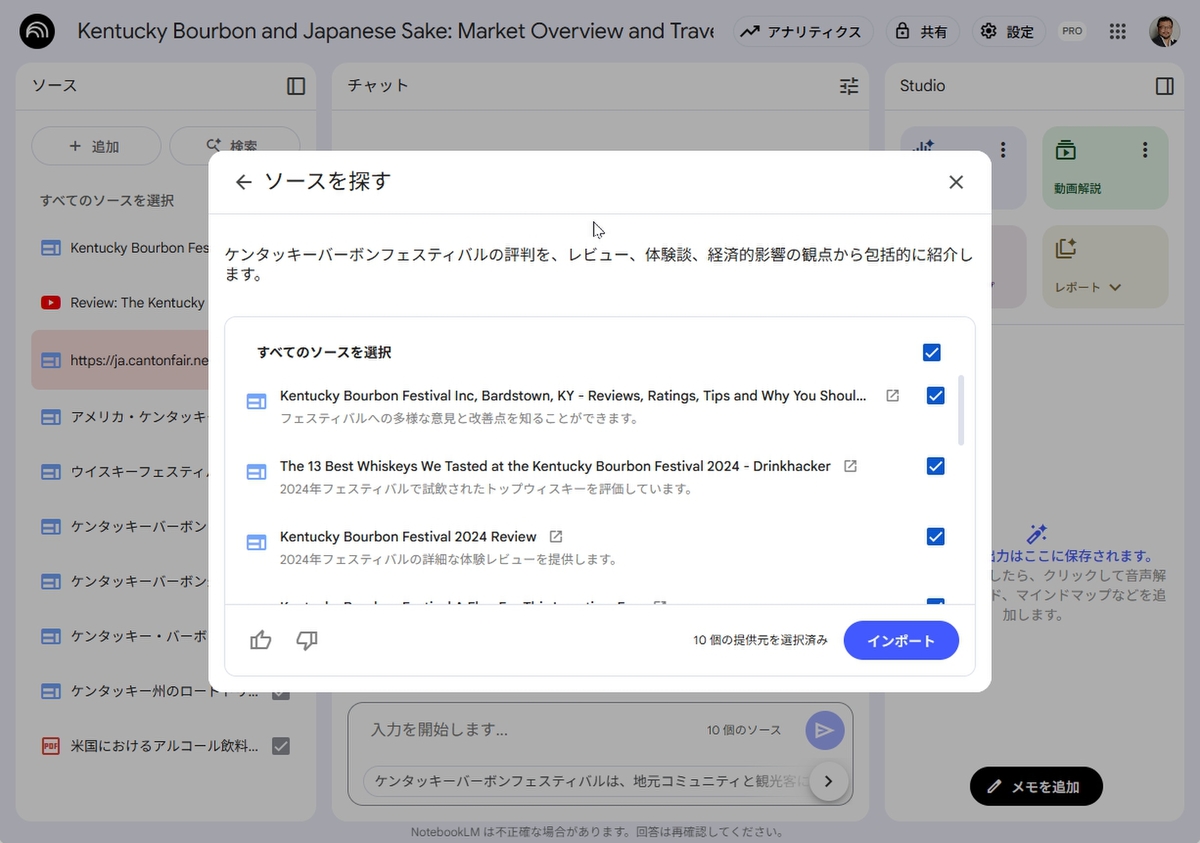Open external link for Kentucky Bourbon Festival Inc source
Image resolution: width=1200 pixels, height=843 pixels.
pyautogui.click(x=893, y=396)
